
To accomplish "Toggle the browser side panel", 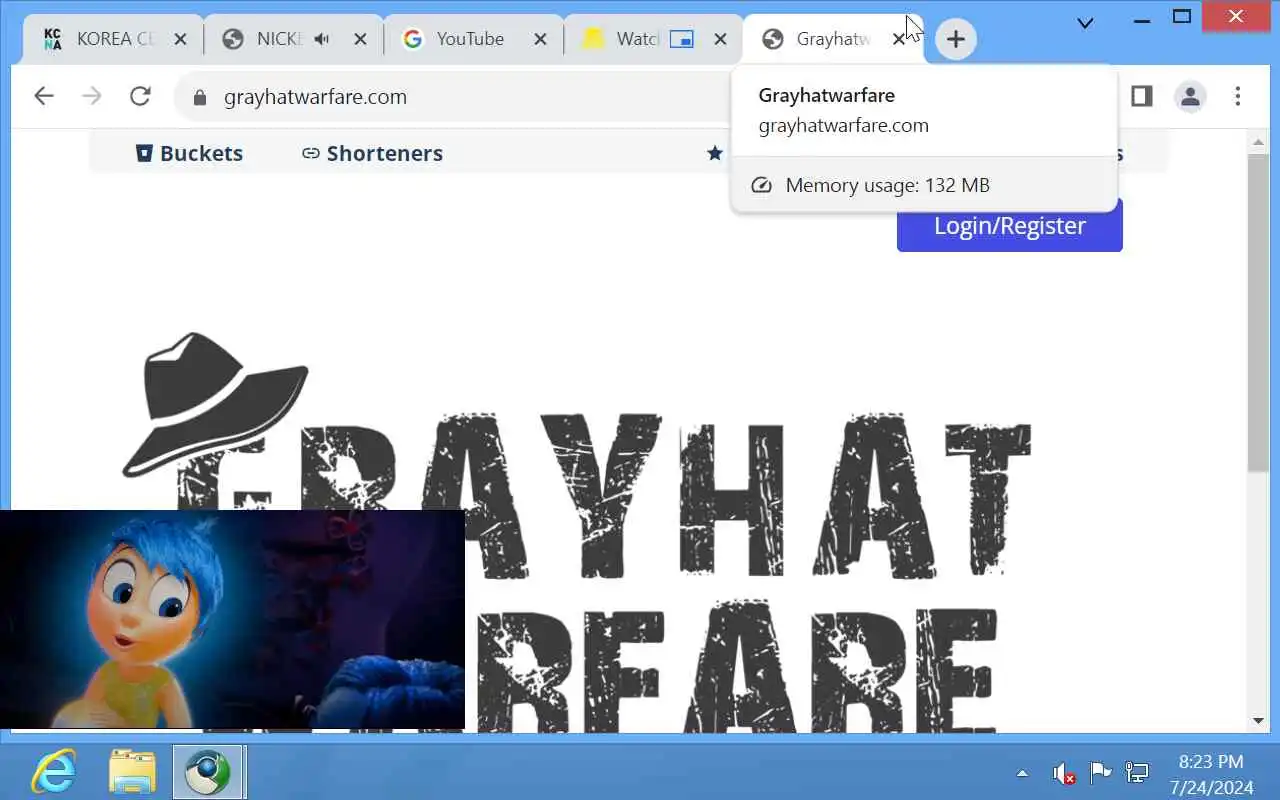I will tap(1142, 96).
